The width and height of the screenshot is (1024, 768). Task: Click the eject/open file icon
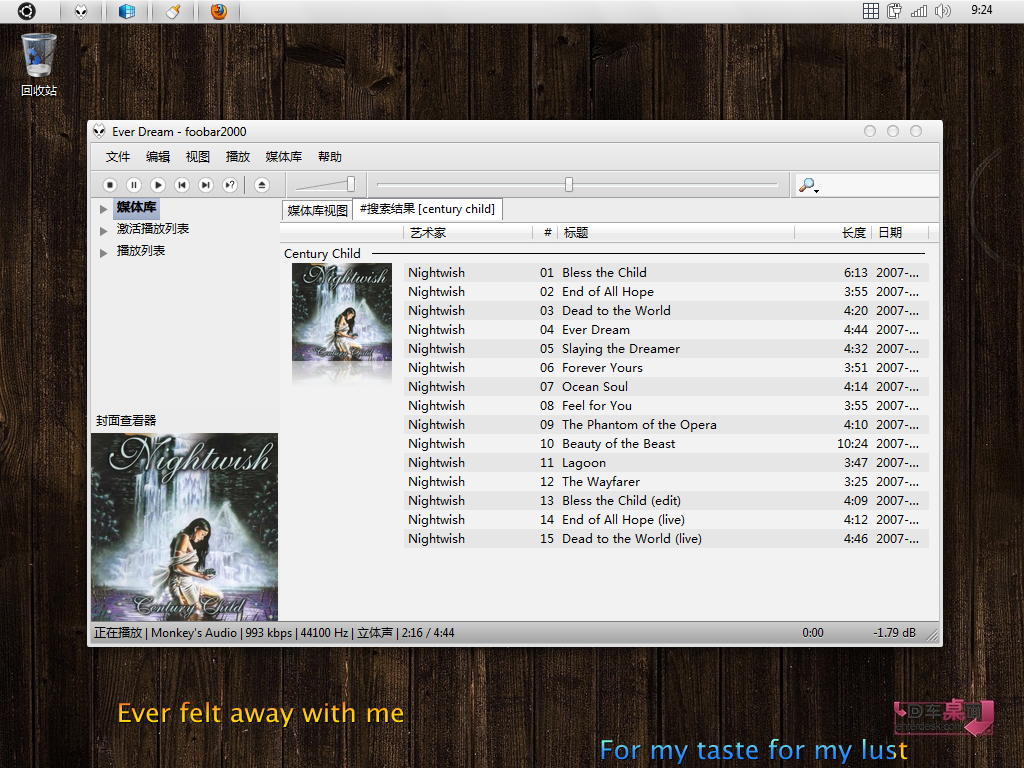point(262,185)
